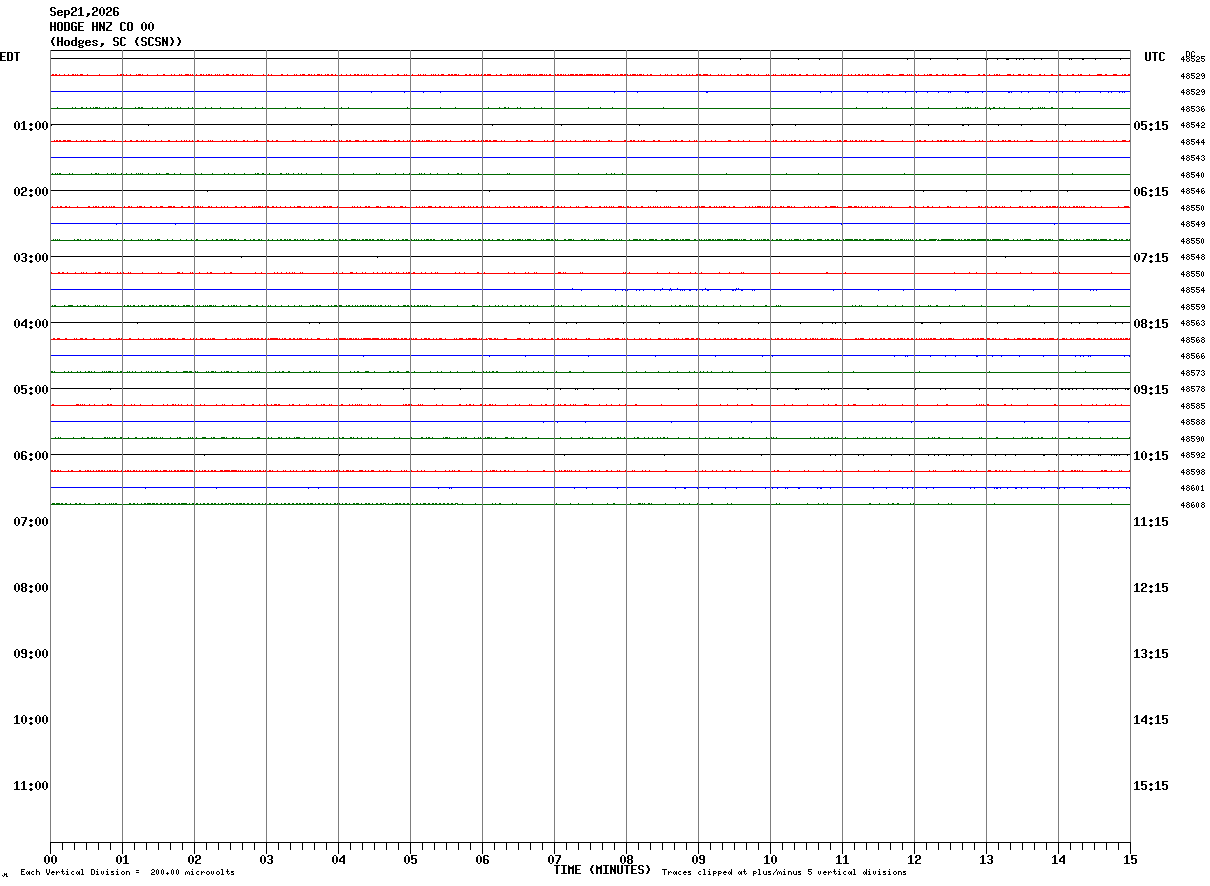
Task: Click the TIME (MINUTES) axis title
Action: coord(602,870)
